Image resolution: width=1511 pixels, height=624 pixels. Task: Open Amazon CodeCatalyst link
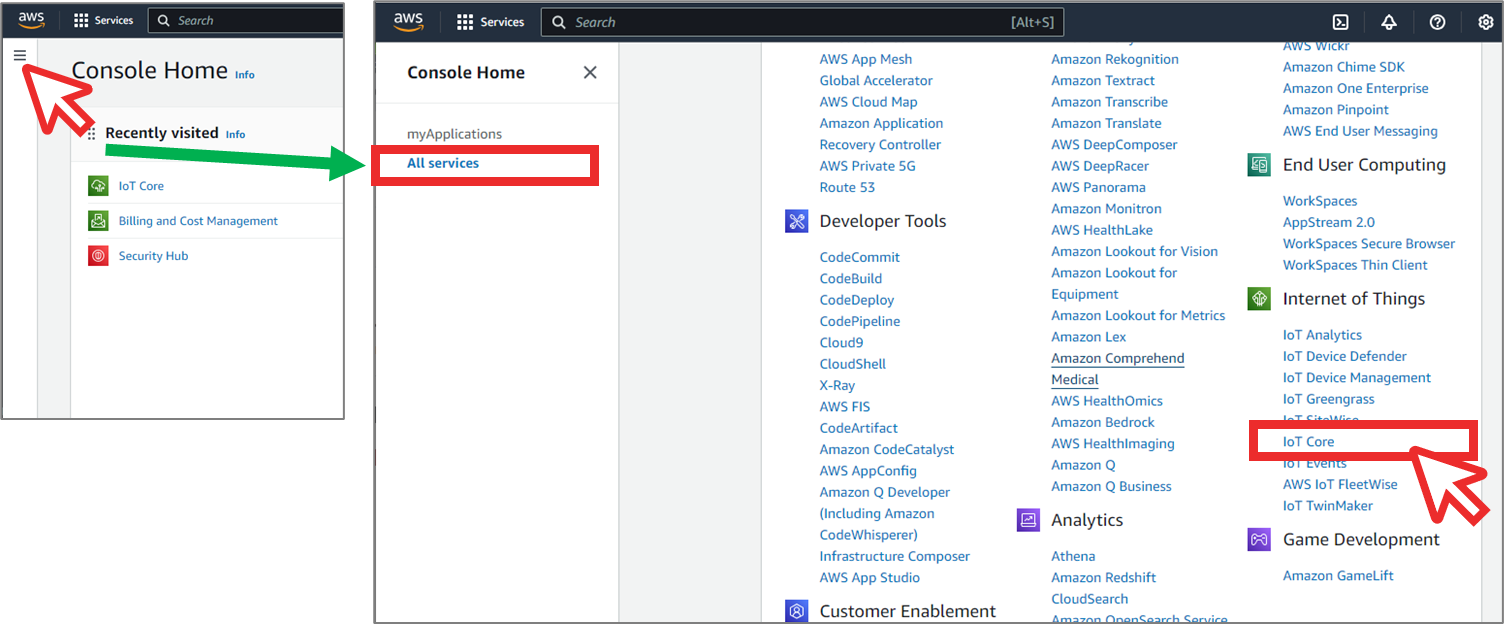click(887, 450)
